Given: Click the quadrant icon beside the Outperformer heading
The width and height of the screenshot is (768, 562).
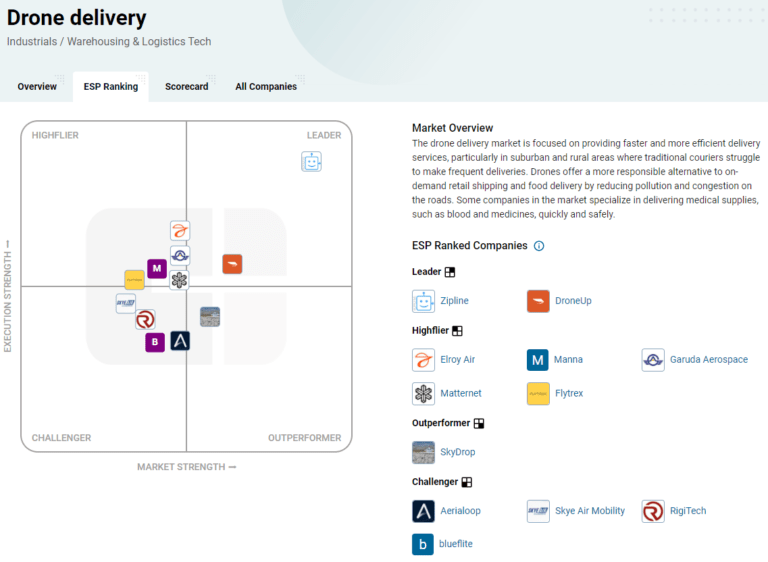Looking at the screenshot, I should (x=479, y=423).
